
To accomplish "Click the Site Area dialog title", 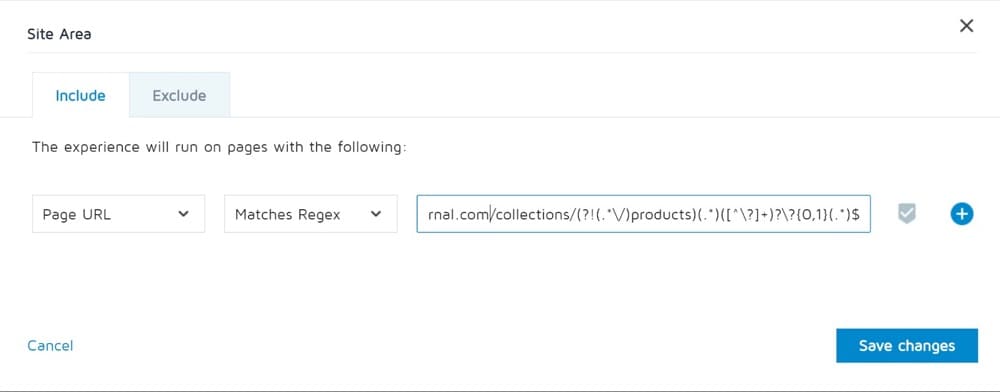I will coord(59,34).
